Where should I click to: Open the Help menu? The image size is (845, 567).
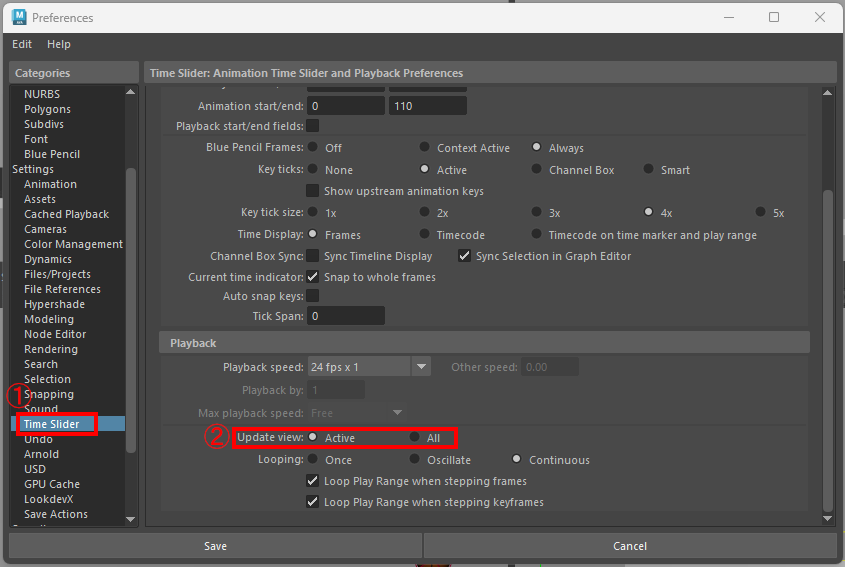(x=59, y=44)
